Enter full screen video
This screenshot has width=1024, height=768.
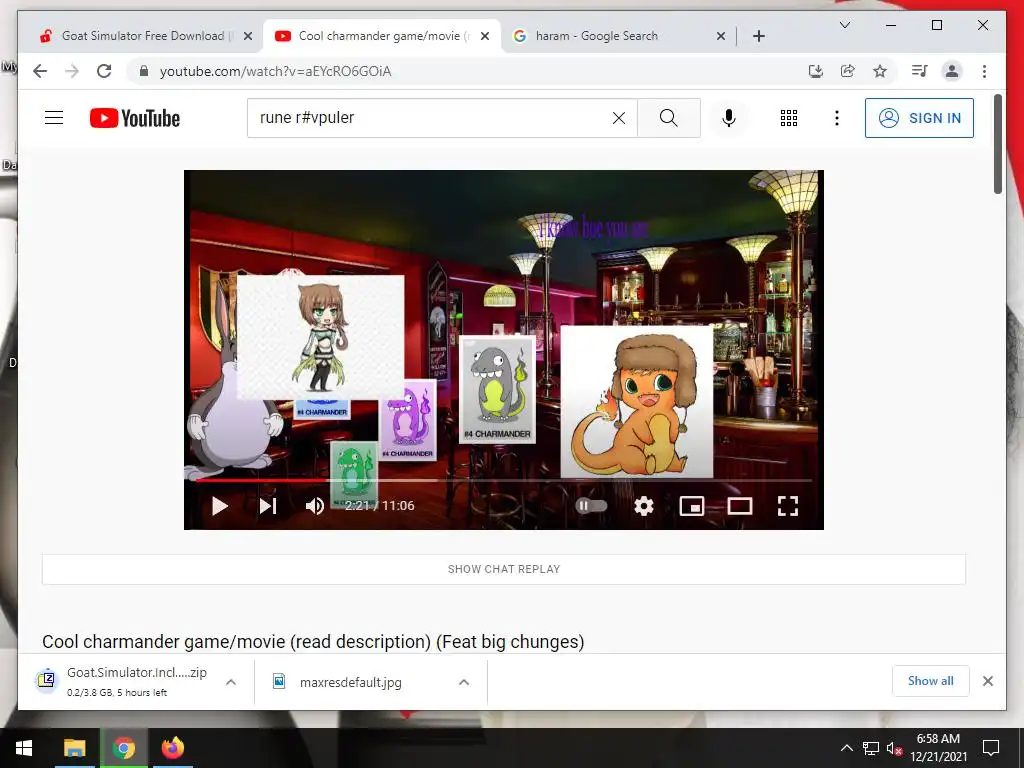click(x=788, y=505)
